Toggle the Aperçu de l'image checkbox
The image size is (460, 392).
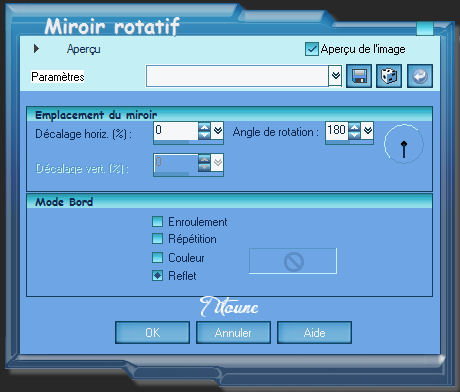click(x=312, y=49)
